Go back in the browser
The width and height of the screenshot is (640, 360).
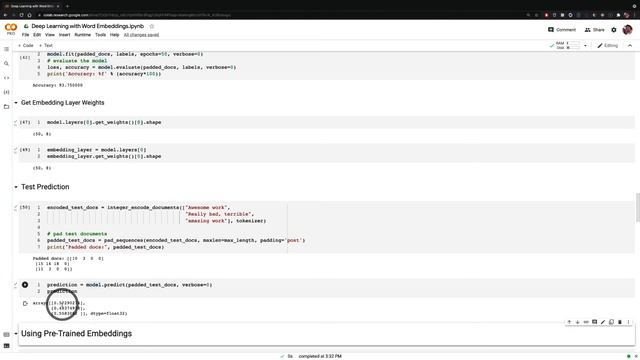tap(5, 15)
